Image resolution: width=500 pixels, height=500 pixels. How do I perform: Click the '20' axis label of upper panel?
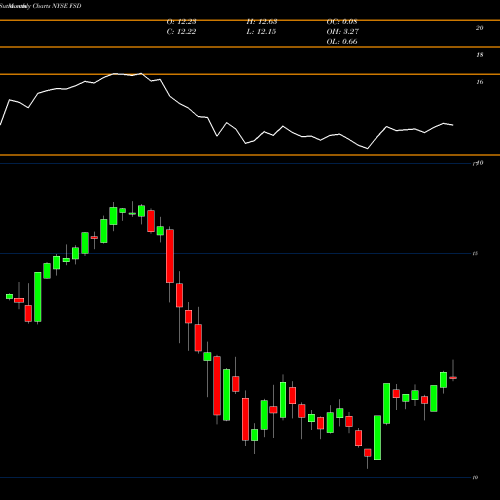[x=479, y=28]
